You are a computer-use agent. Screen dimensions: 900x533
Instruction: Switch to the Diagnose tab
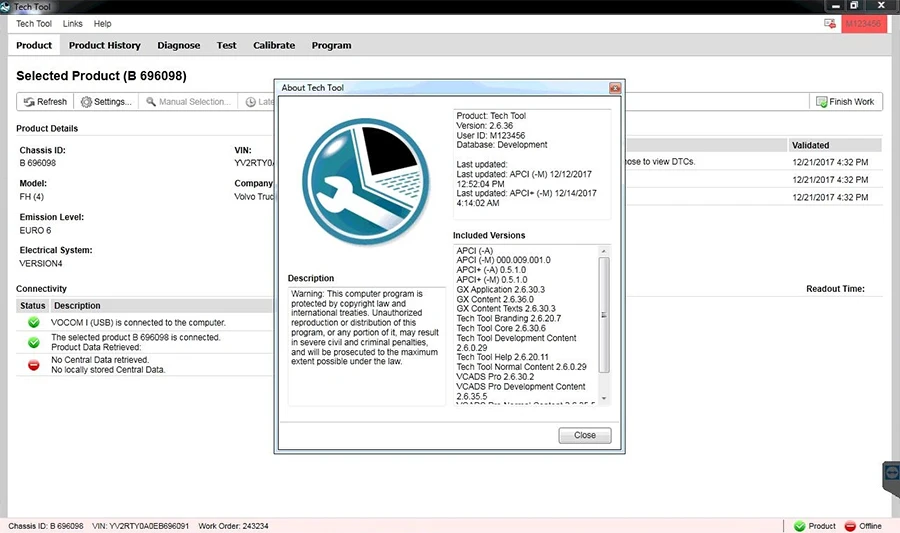179,45
